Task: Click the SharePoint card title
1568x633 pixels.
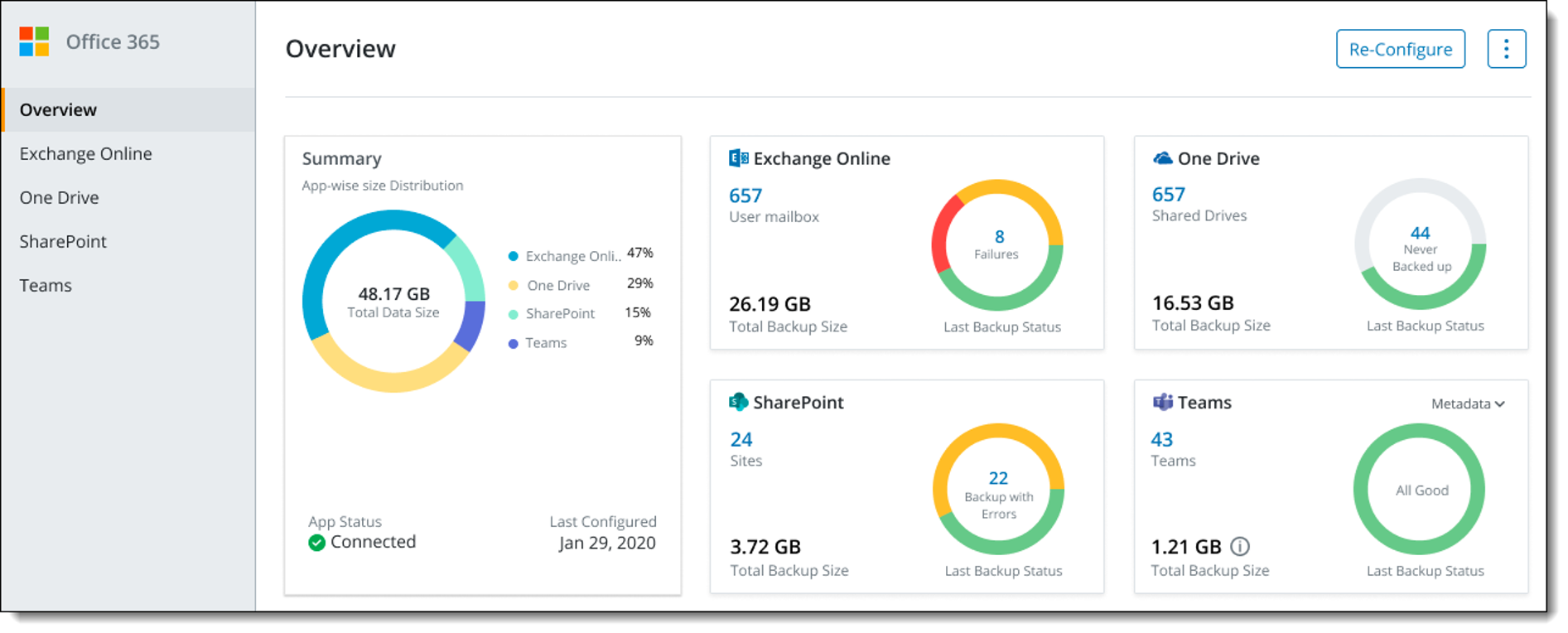Action: tap(798, 402)
